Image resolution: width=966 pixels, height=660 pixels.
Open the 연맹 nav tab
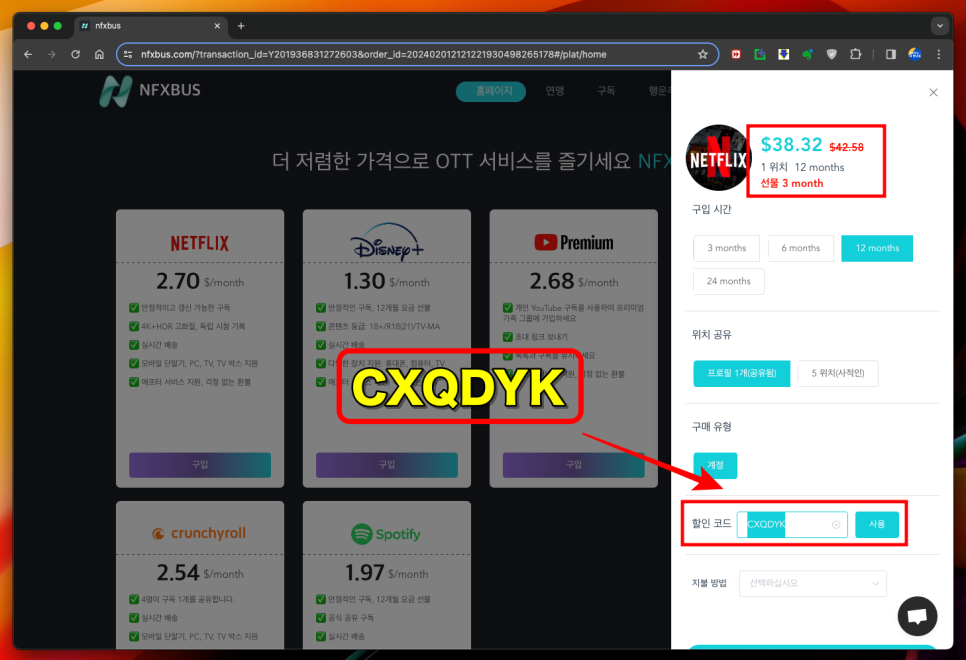[x=554, y=91]
